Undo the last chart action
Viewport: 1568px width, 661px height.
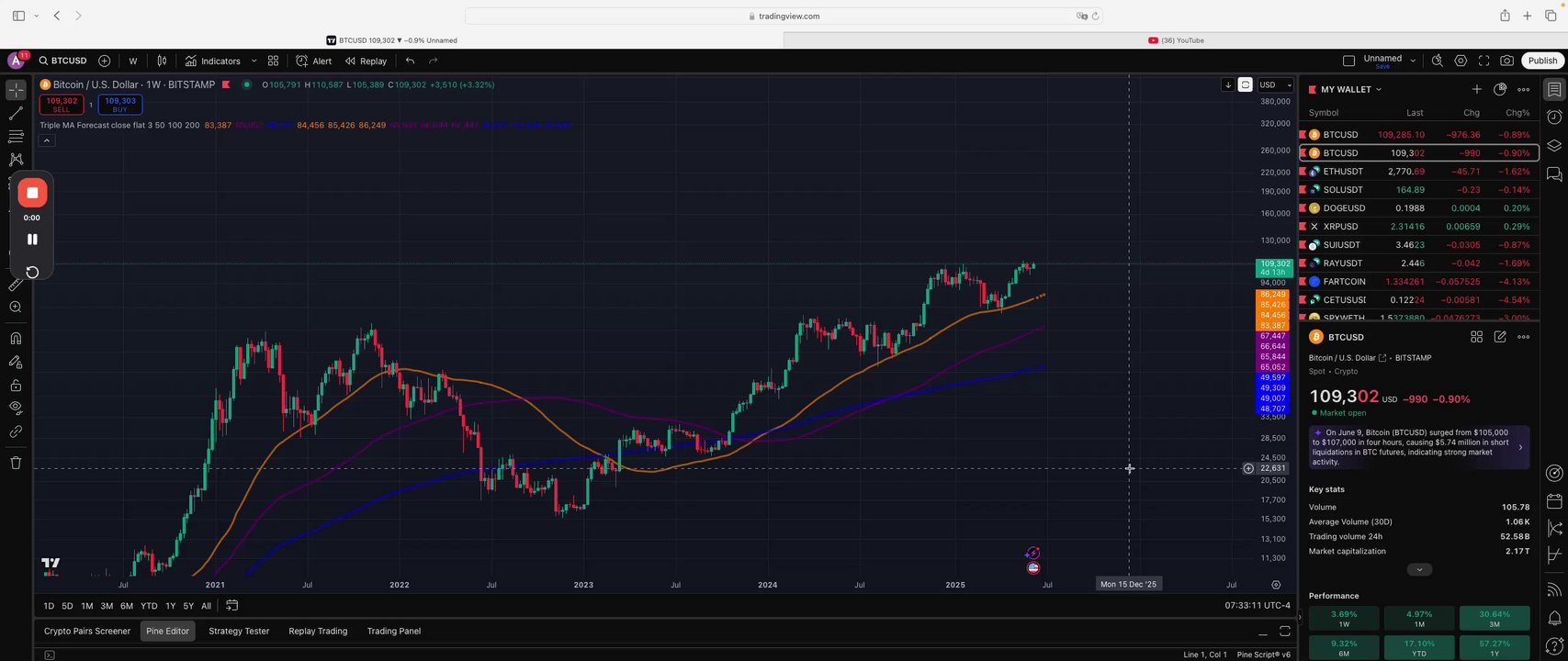pos(410,61)
